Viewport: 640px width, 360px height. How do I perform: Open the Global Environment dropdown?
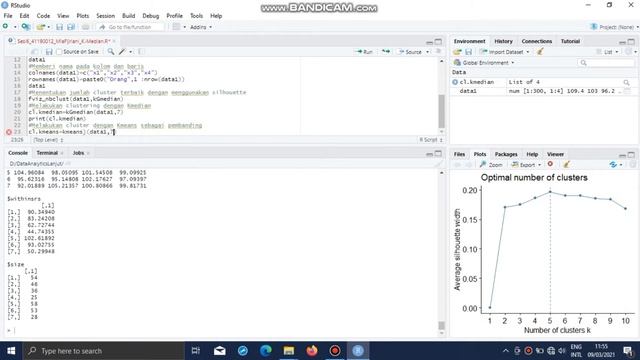point(484,62)
